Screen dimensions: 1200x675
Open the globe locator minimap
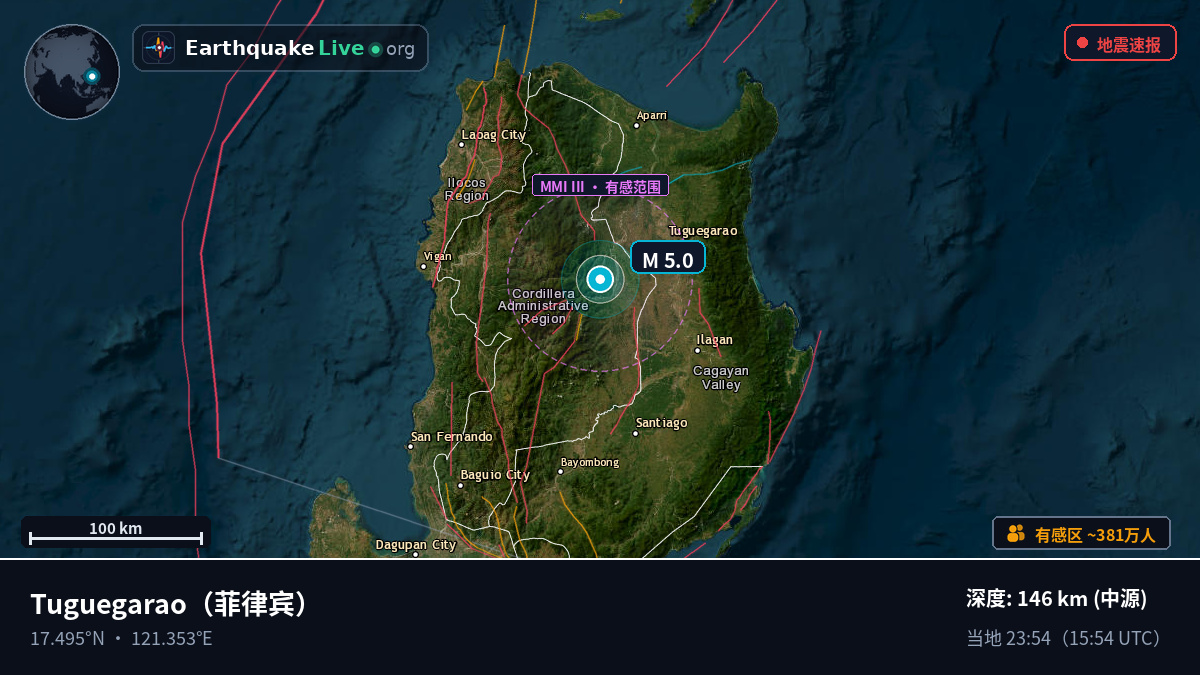click(72, 72)
